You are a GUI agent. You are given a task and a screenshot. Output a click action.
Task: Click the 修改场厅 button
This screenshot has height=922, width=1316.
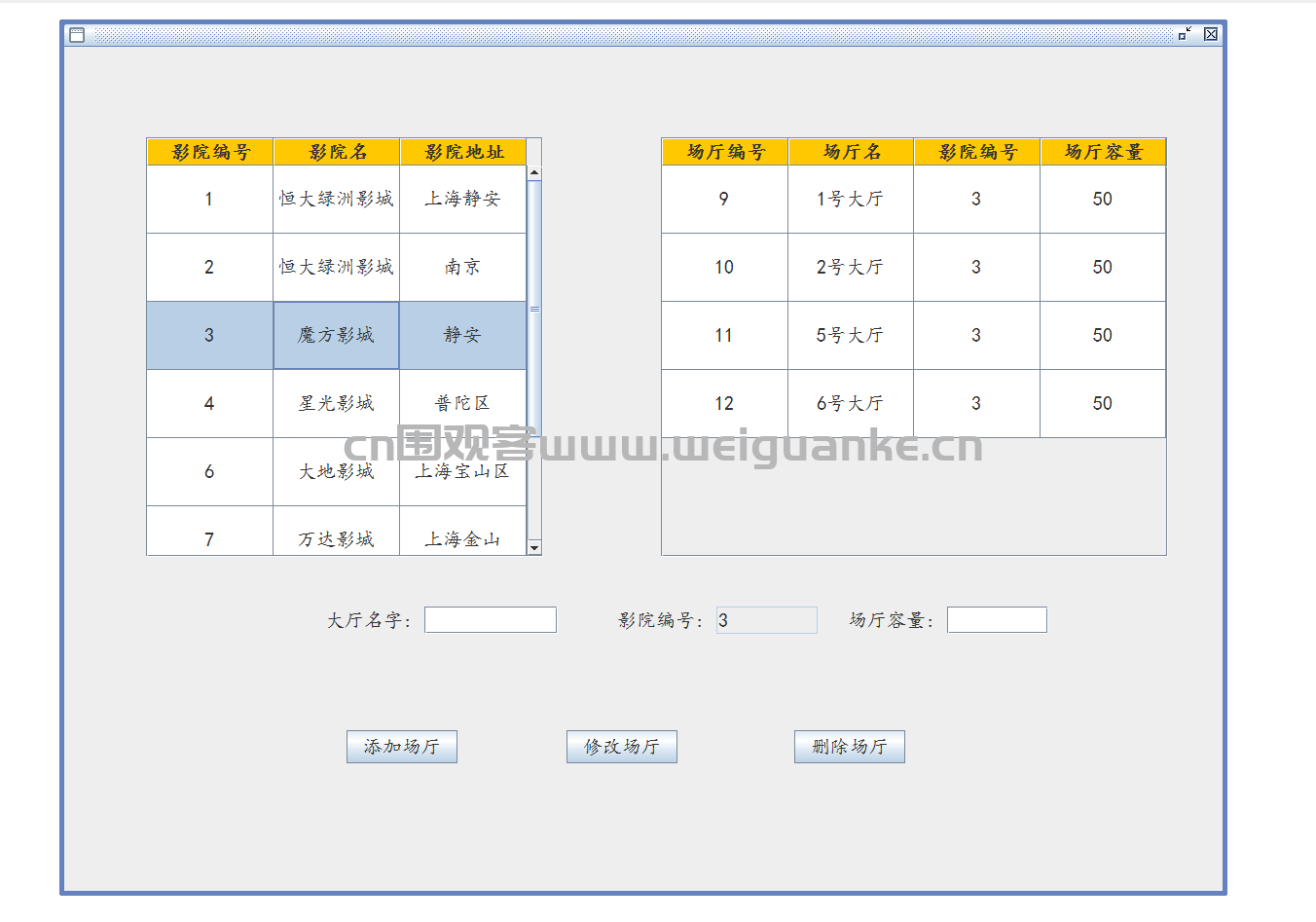pyautogui.click(x=622, y=747)
